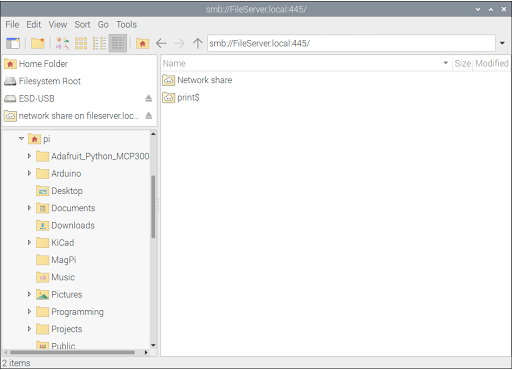Open the File menu
The width and height of the screenshot is (512, 370).
coord(12,24)
